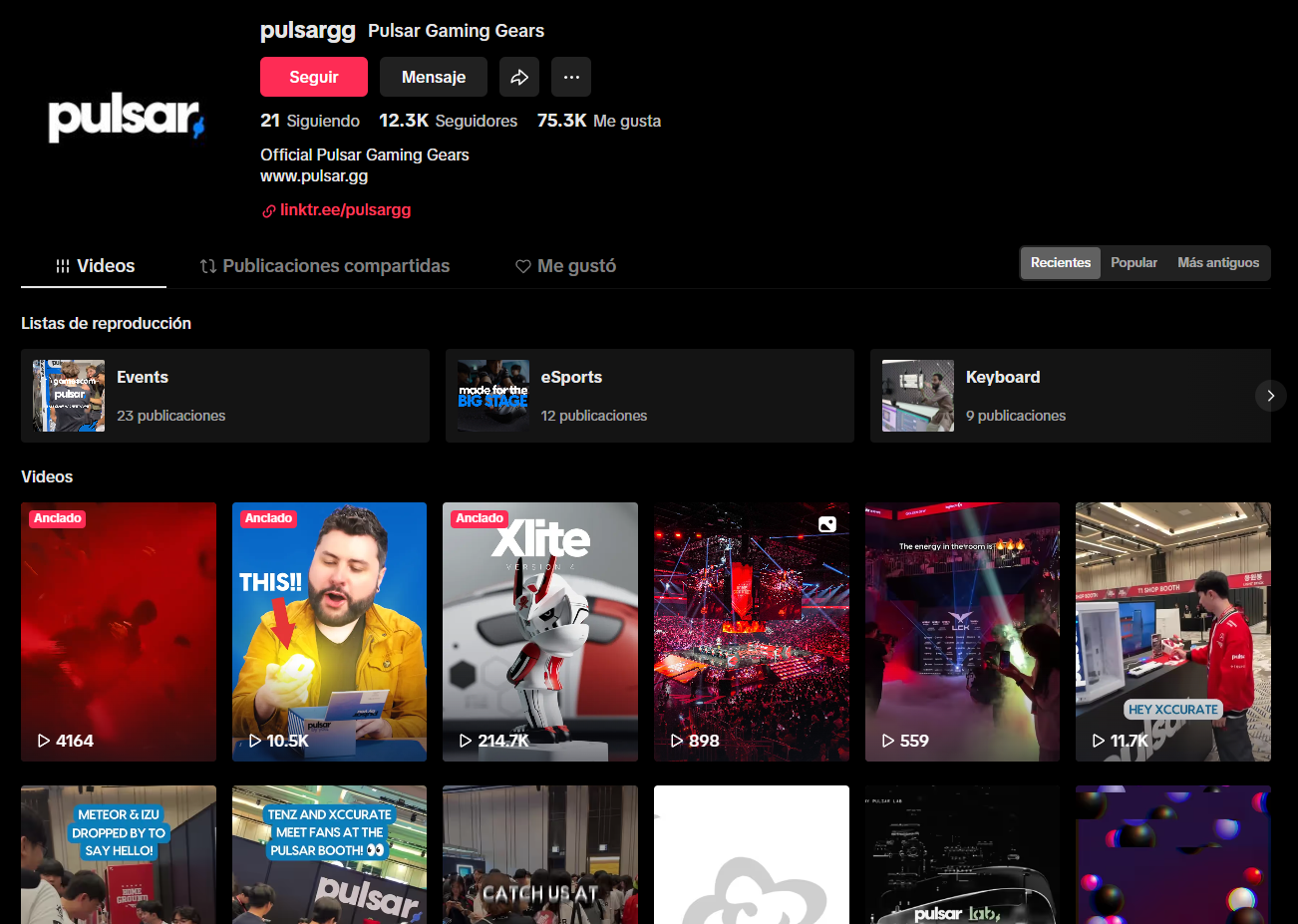
Task: Send a message using the Mensaje button
Action: 434,77
